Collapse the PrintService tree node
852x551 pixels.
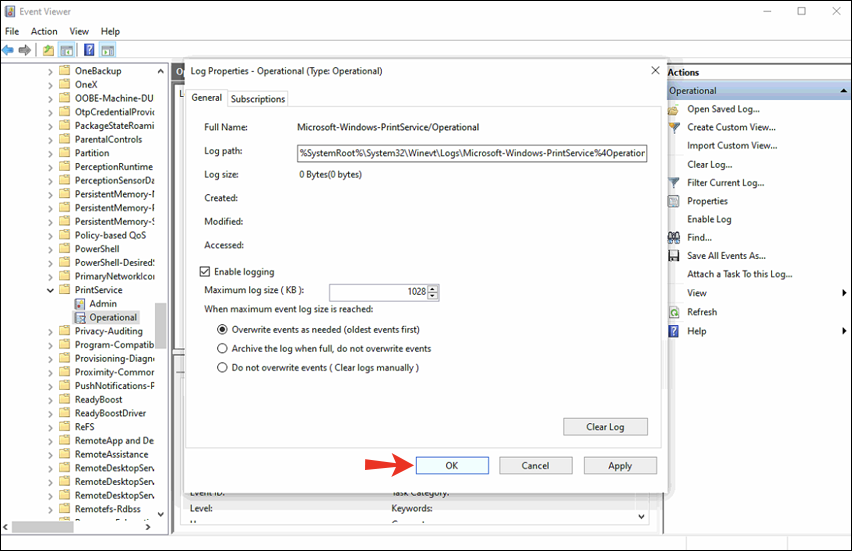[51, 290]
